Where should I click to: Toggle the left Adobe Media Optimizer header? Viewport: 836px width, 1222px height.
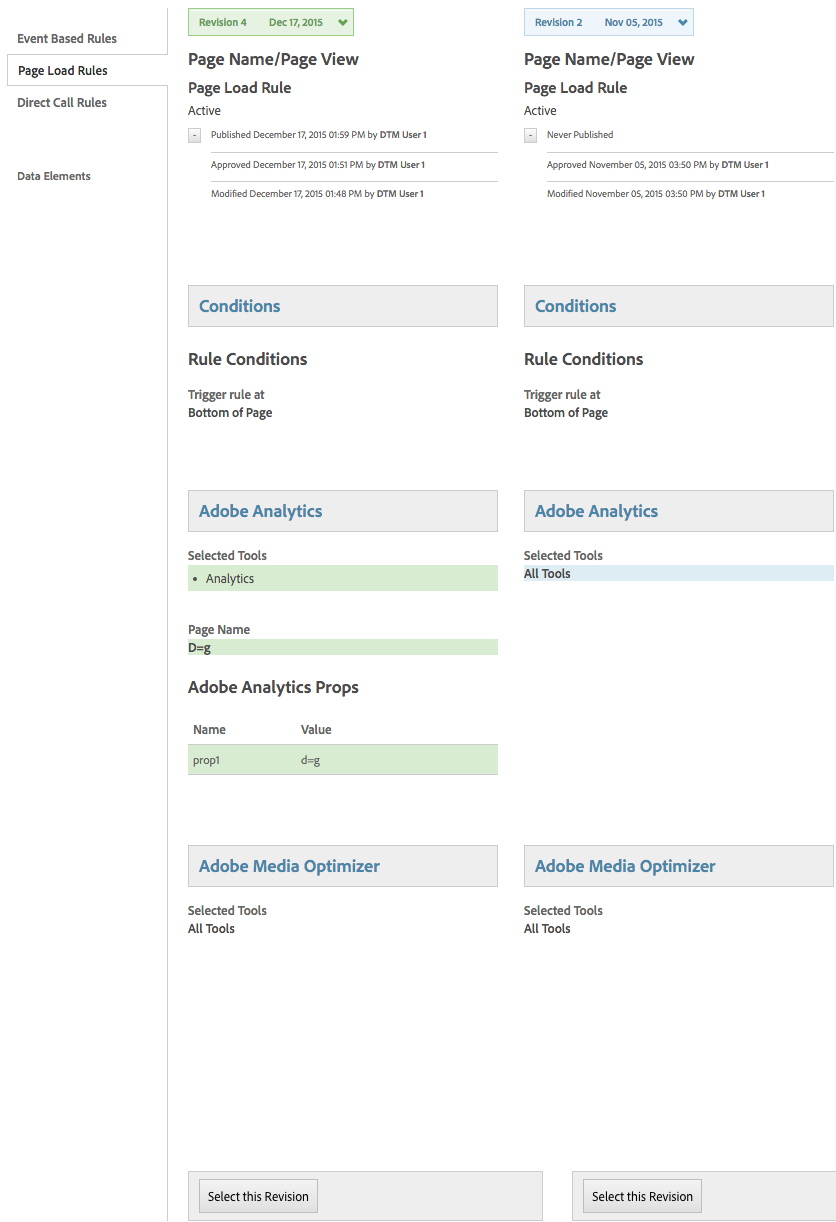tap(342, 866)
